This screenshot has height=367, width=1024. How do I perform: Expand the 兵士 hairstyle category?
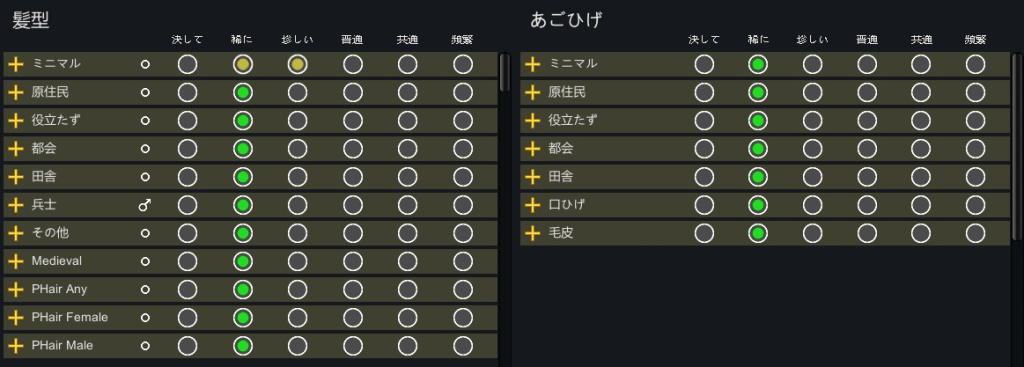[16, 205]
